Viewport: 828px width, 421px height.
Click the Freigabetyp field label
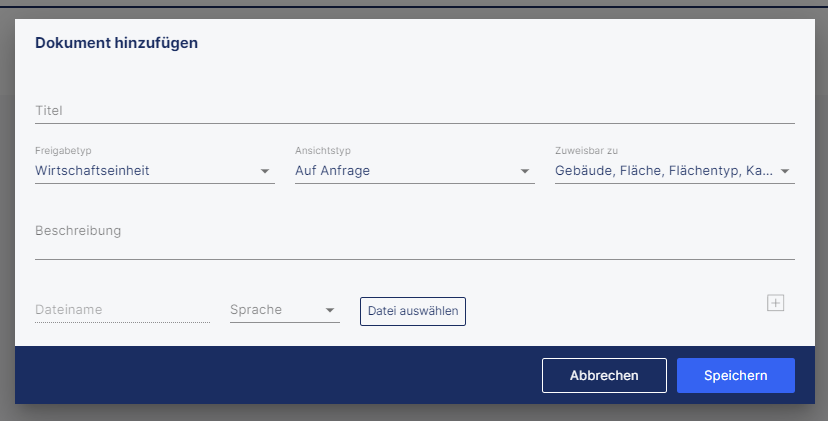pyautogui.click(x=57, y=150)
